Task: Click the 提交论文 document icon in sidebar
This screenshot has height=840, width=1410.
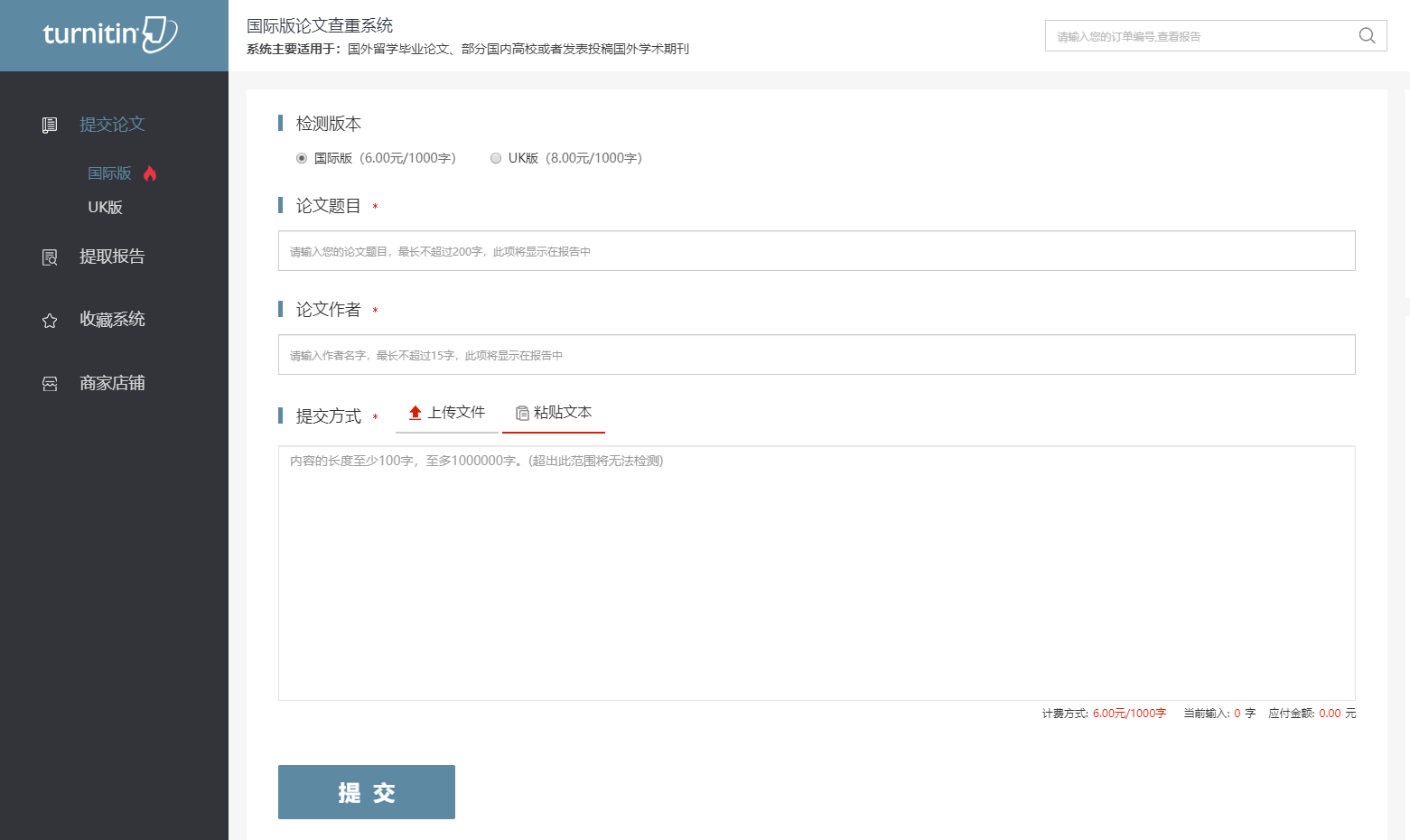Action: (50, 125)
